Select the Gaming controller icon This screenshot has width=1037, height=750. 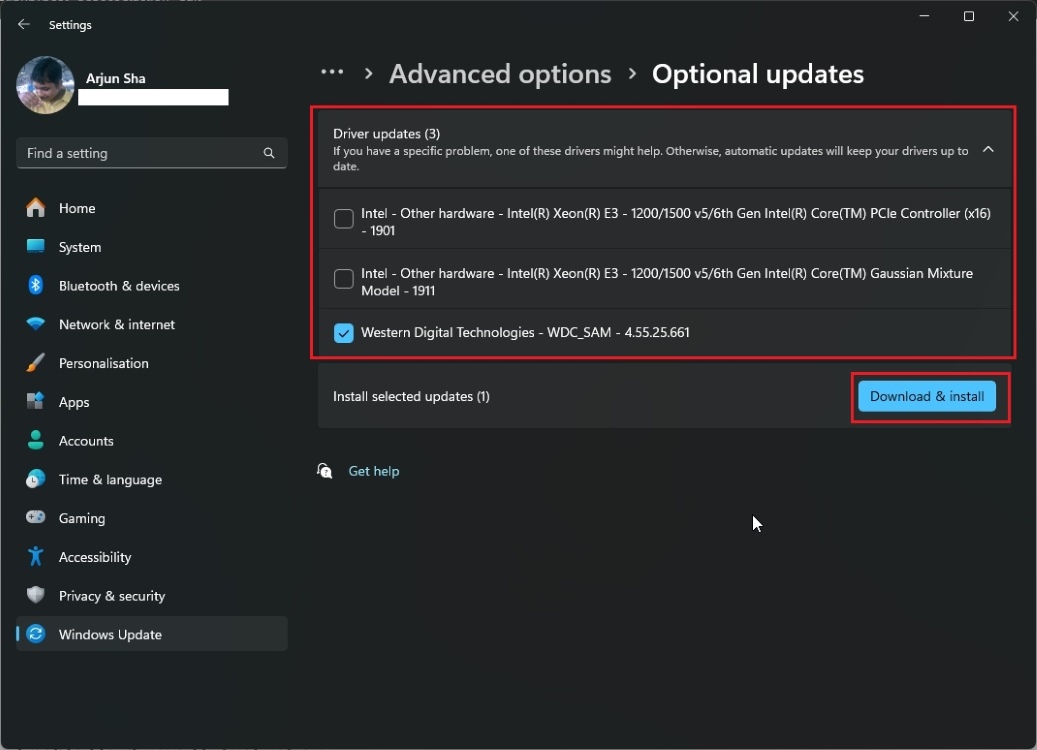[x=36, y=518]
